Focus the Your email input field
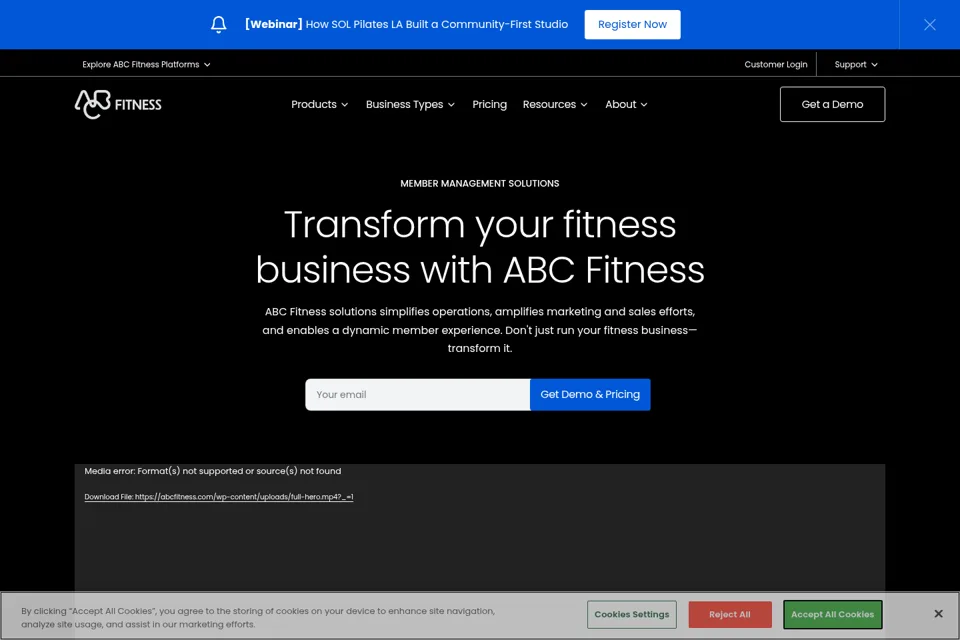Viewport: 960px width, 640px height. pyautogui.click(x=418, y=394)
